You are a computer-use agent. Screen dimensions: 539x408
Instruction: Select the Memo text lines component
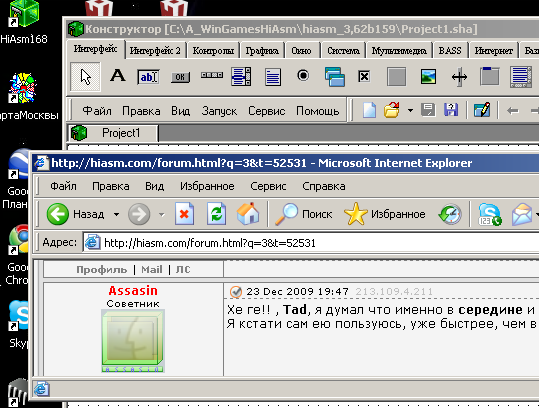(x=273, y=77)
